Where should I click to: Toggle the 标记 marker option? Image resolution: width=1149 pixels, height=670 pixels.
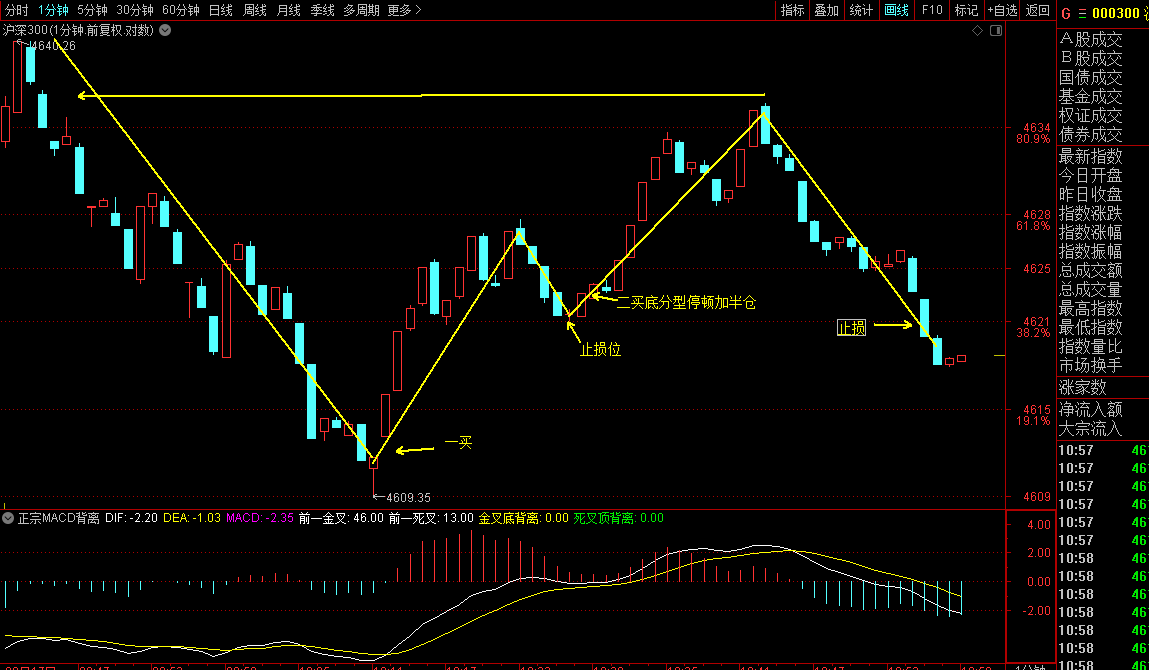[966, 10]
